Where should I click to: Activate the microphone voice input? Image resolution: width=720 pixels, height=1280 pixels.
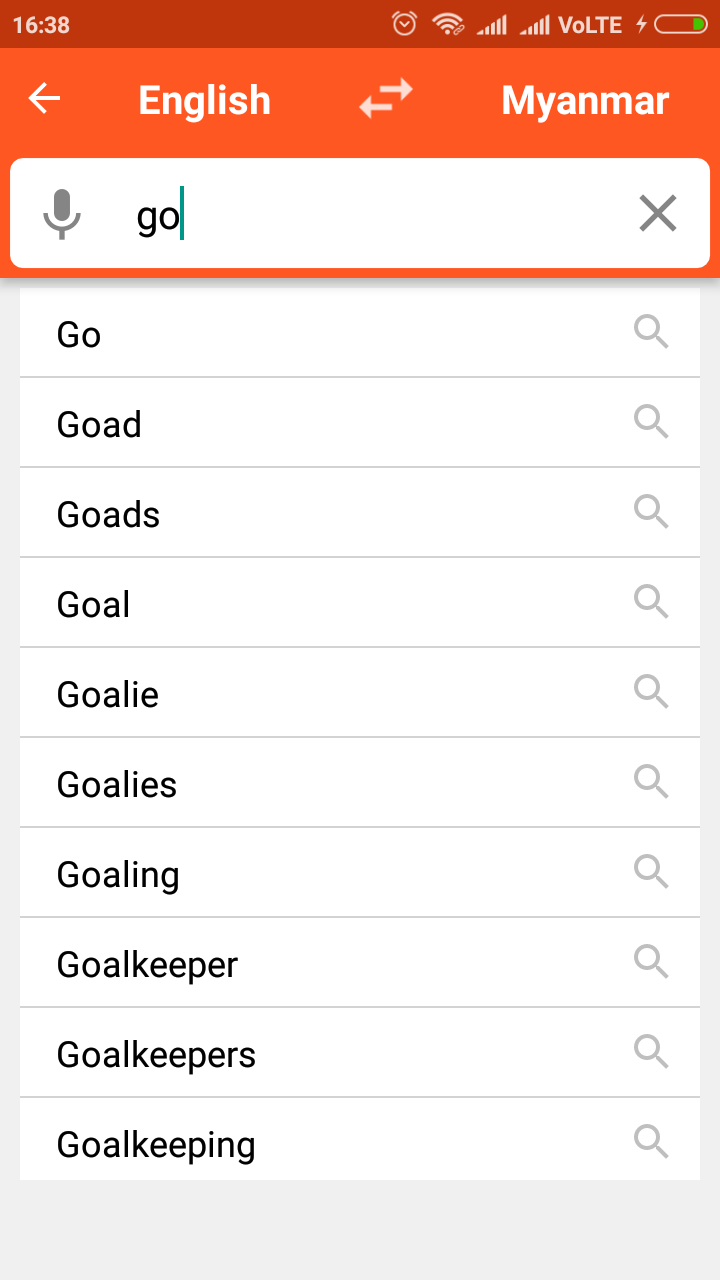62,214
